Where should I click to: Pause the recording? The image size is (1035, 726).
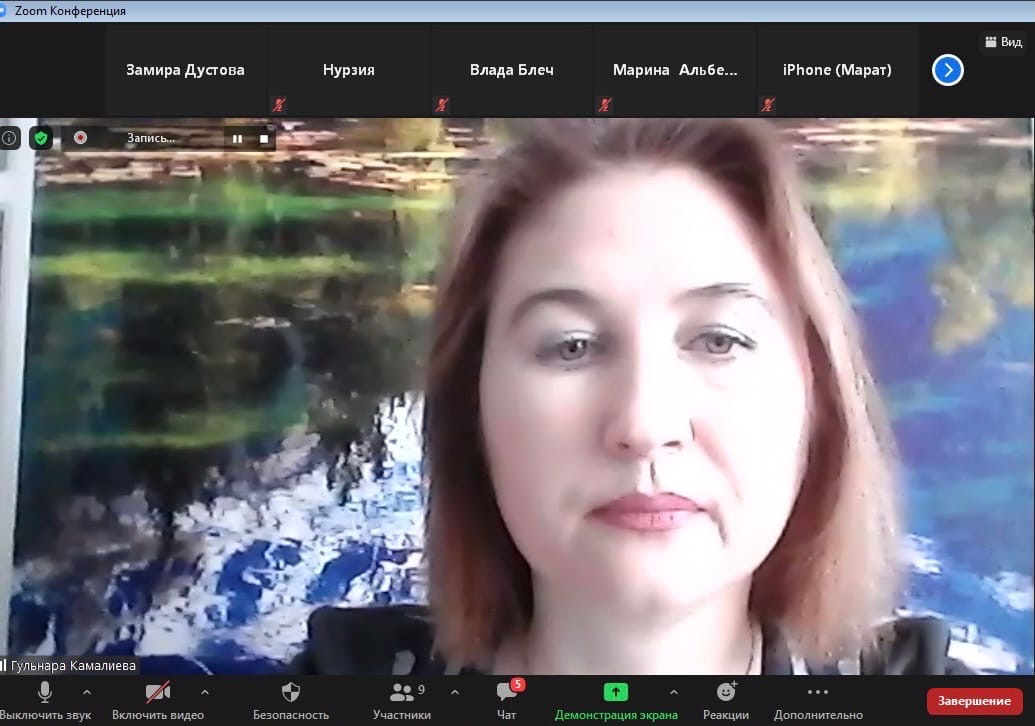coord(237,138)
